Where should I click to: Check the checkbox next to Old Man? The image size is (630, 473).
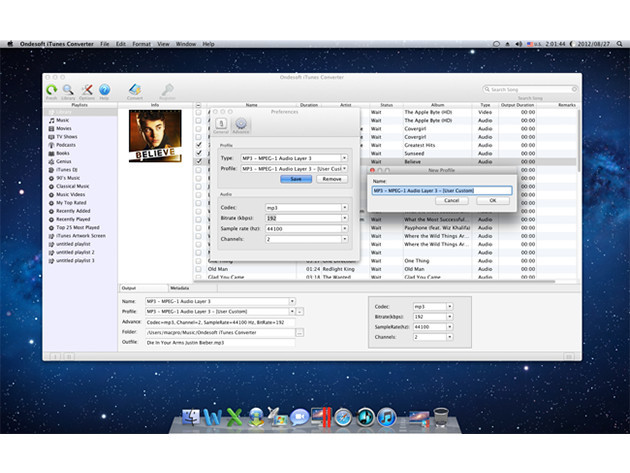tap(198, 269)
